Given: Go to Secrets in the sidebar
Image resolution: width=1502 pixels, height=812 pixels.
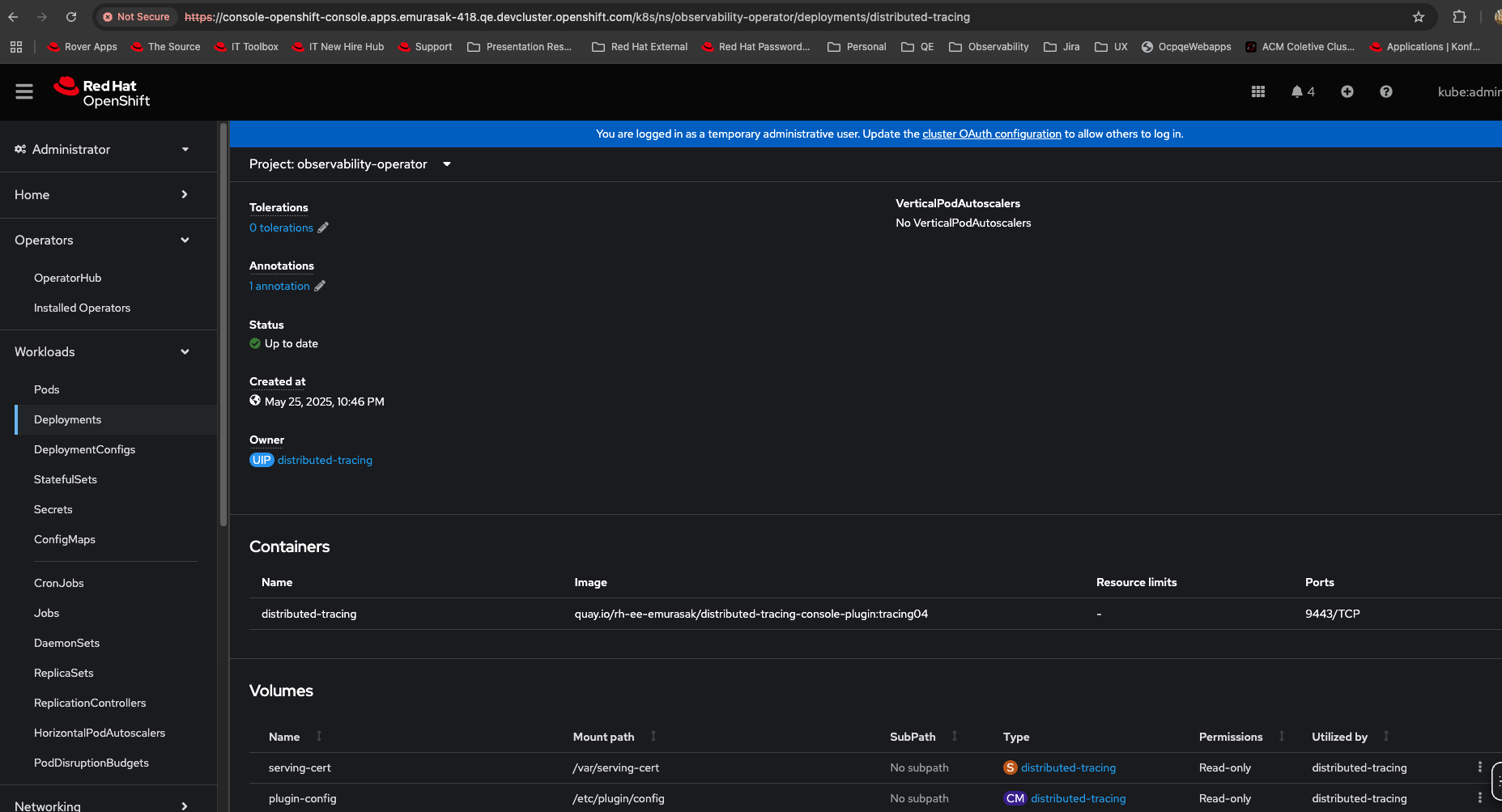Looking at the screenshot, I should point(53,510).
